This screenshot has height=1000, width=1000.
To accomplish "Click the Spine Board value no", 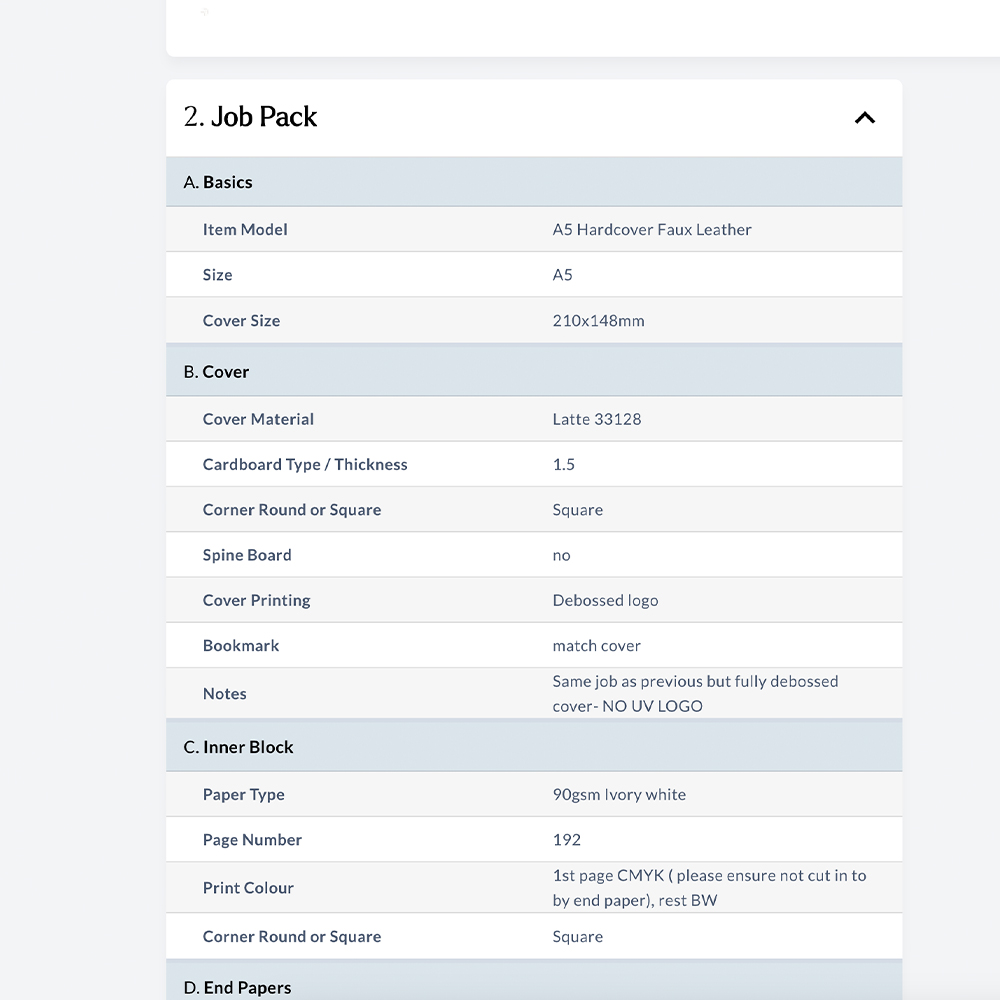I will (561, 555).
